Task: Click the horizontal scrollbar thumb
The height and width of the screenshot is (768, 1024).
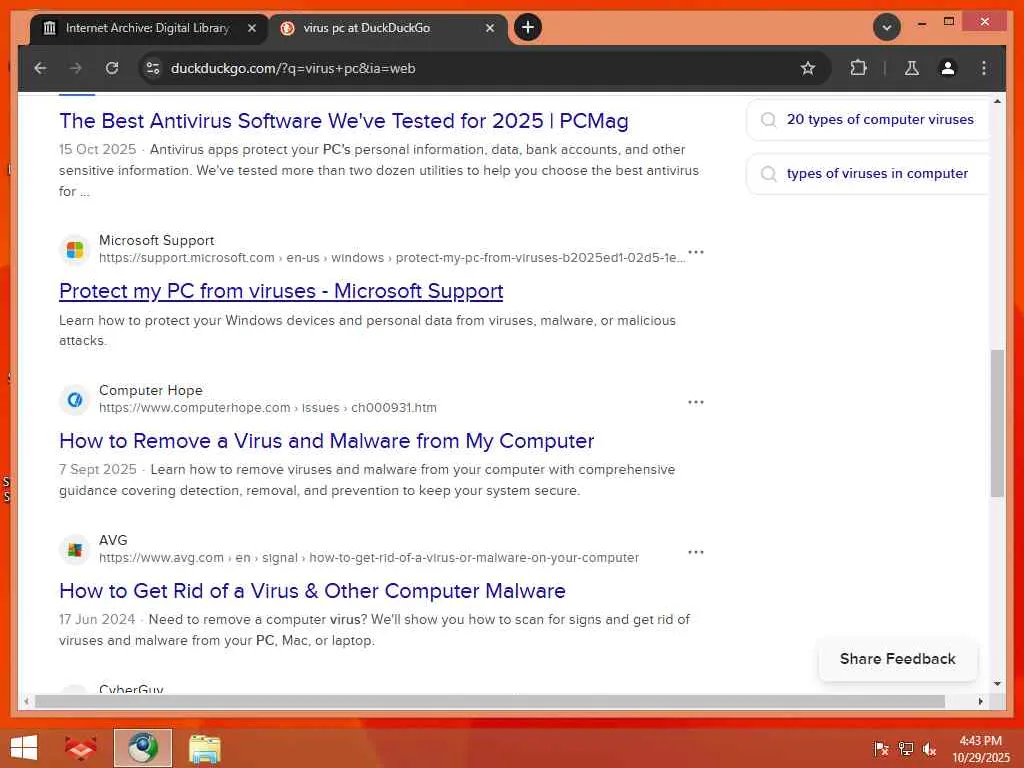Action: [x=490, y=701]
